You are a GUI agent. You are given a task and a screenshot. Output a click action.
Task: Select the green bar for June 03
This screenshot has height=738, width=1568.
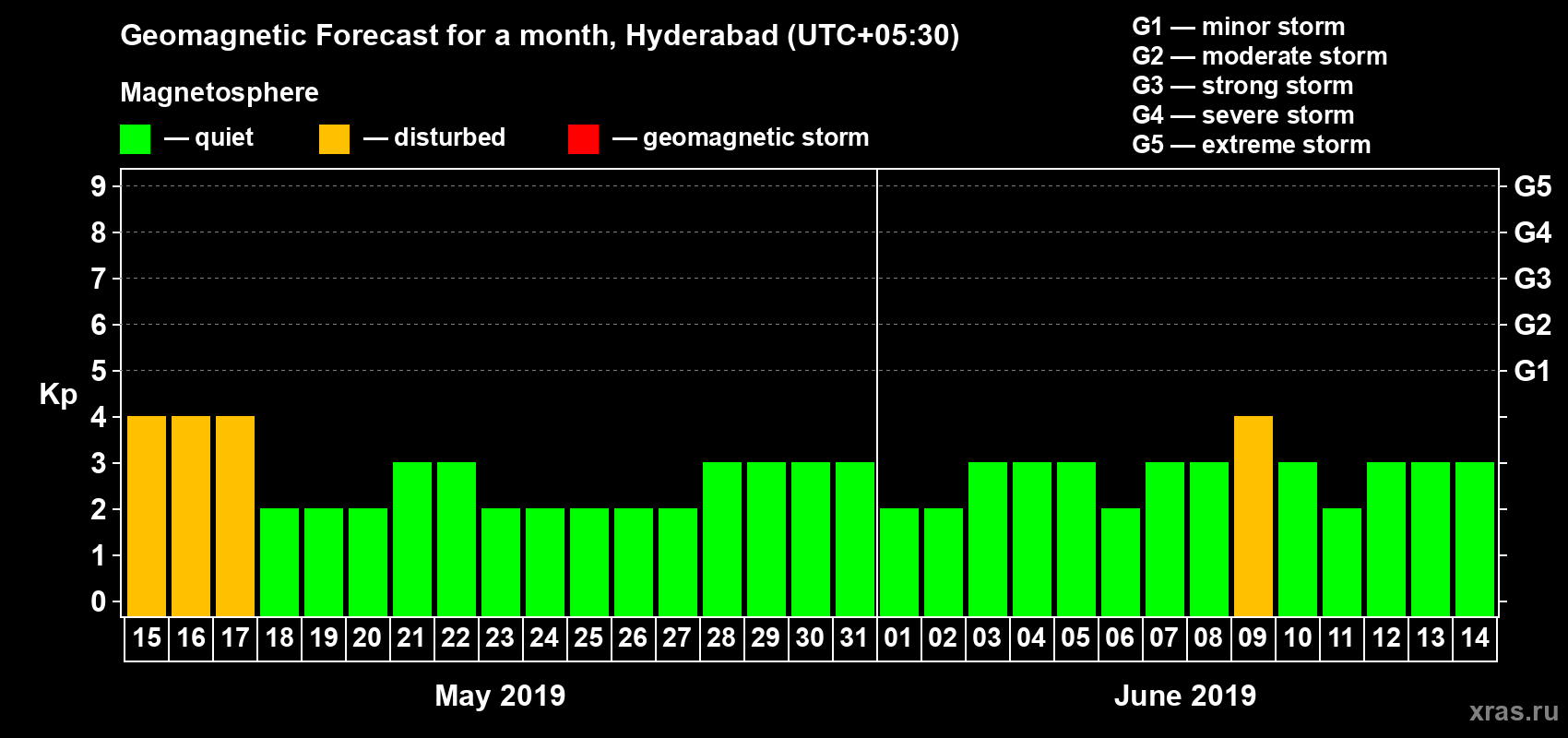coord(988,540)
